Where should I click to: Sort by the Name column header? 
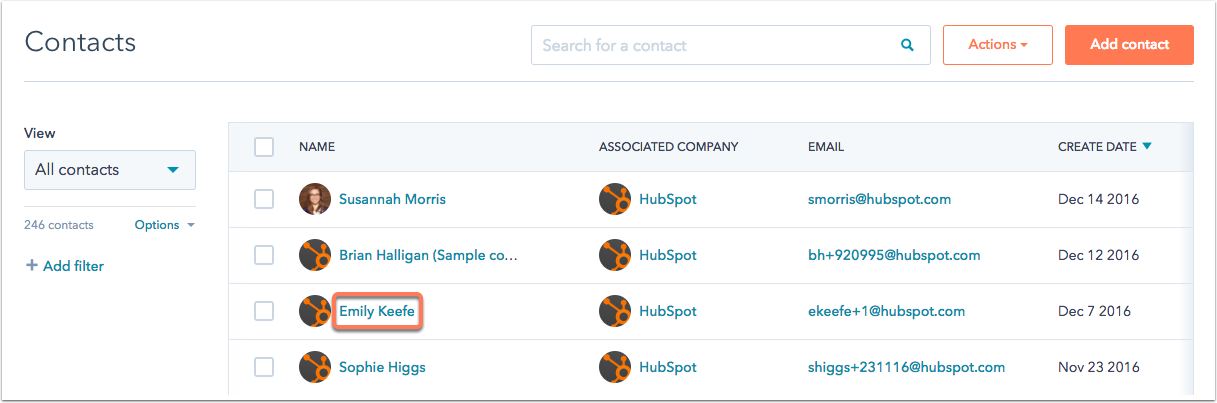click(x=317, y=147)
